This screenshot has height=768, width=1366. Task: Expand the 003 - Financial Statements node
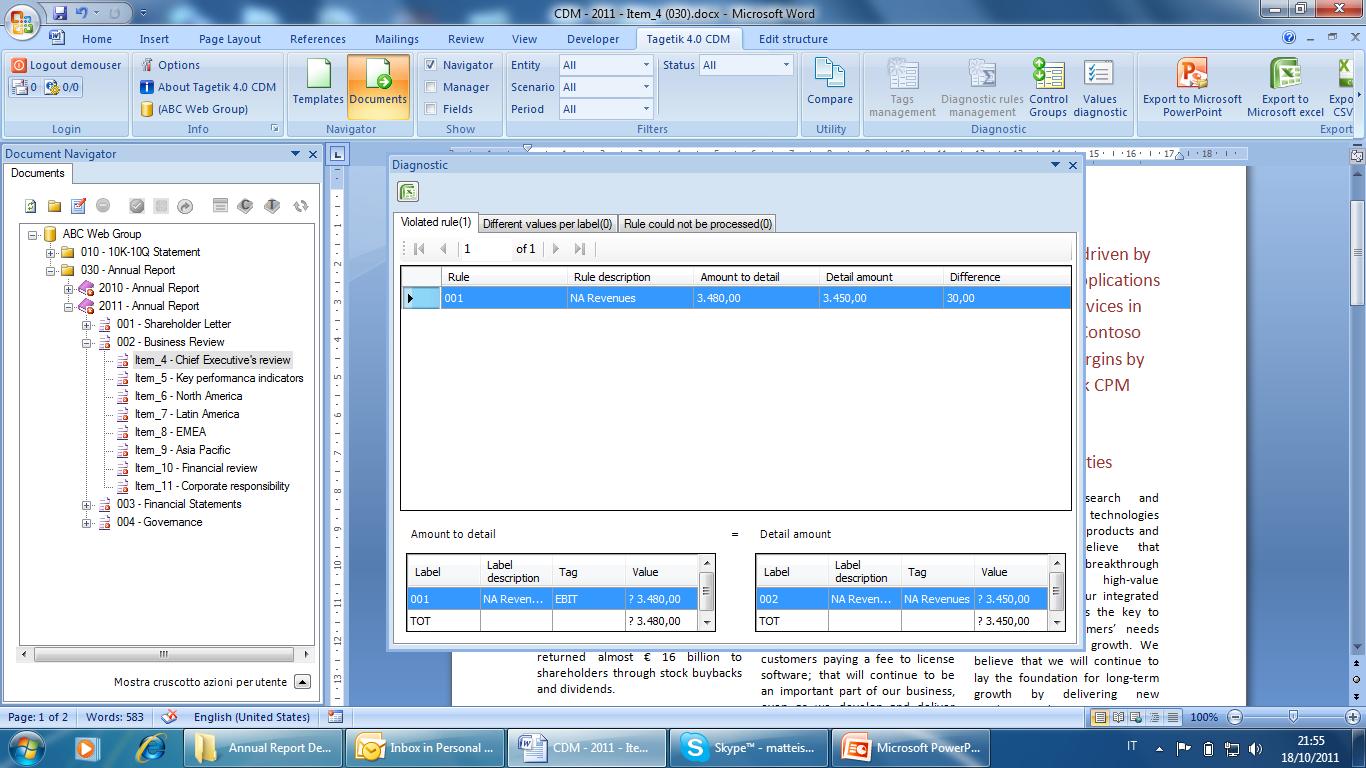click(x=87, y=504)
